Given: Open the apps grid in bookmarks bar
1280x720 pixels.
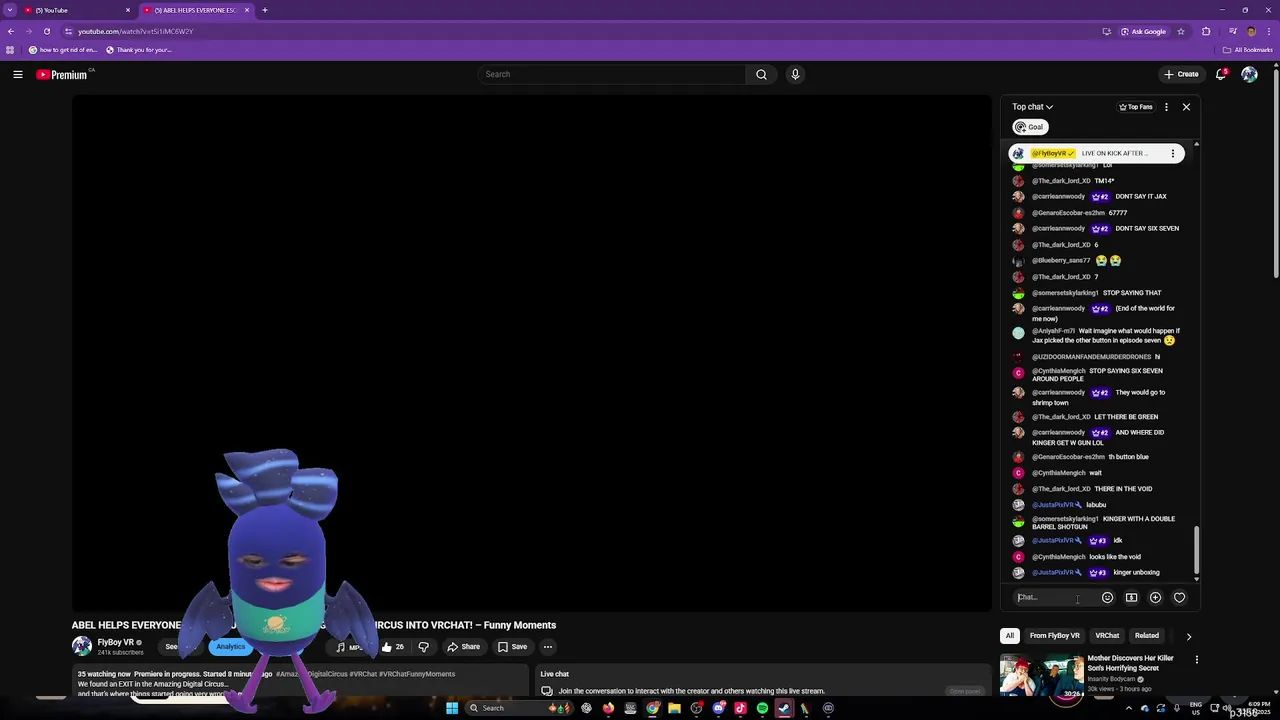Looking at the screenshot, I should pyautogui.click(x=10, y=50).
